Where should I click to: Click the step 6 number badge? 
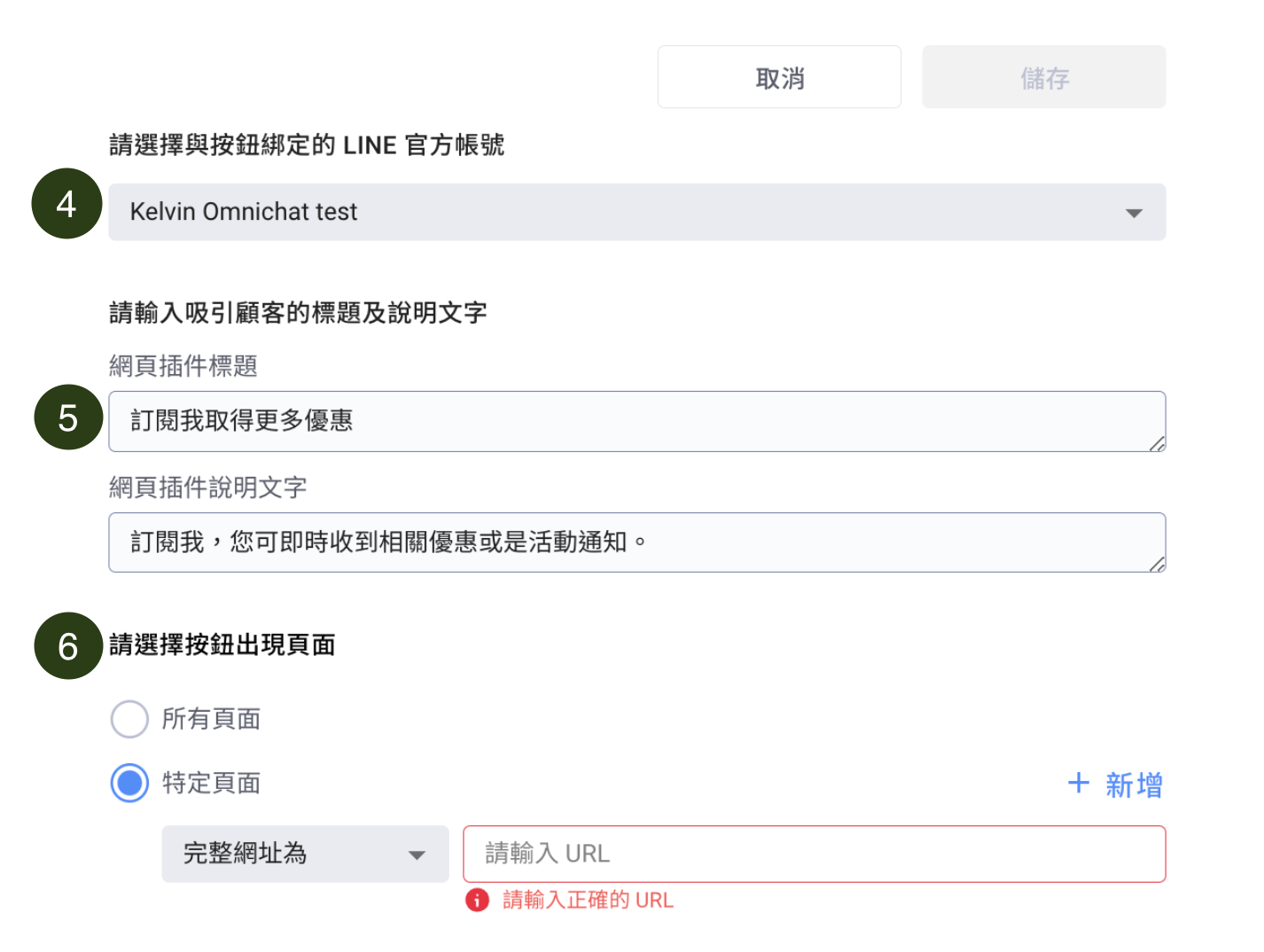pyautogui.click(x=68, y=646)
